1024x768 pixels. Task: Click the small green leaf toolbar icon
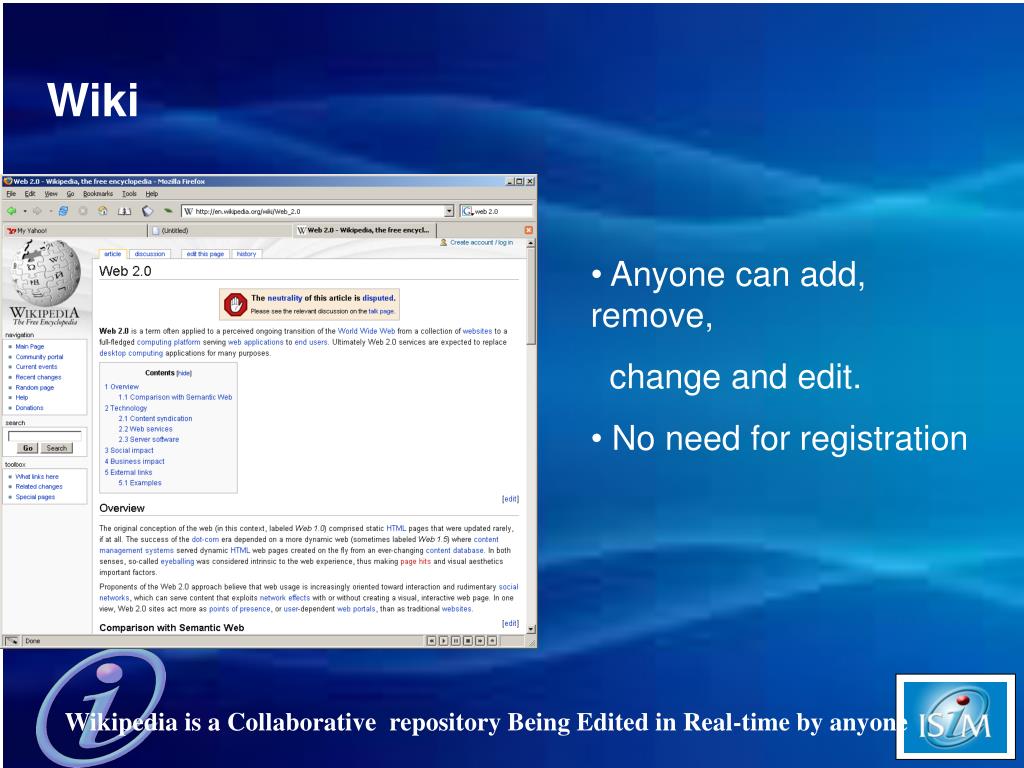pos(168,211)
